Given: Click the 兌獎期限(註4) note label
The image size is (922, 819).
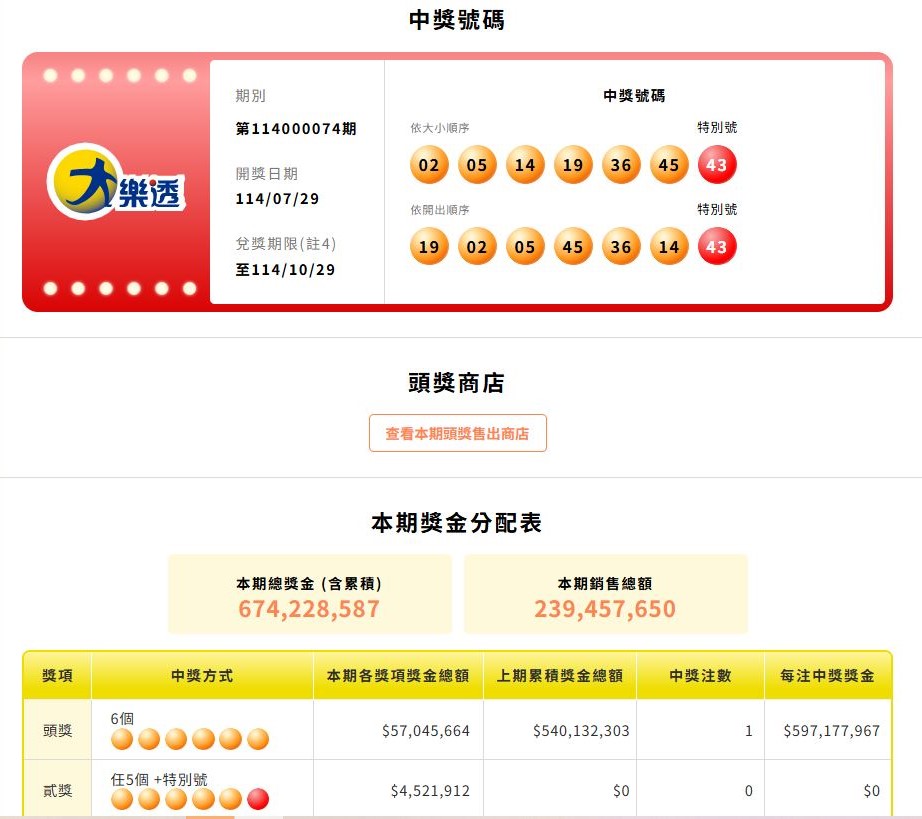Looking at the screenshot, I should tap(286, 244).
